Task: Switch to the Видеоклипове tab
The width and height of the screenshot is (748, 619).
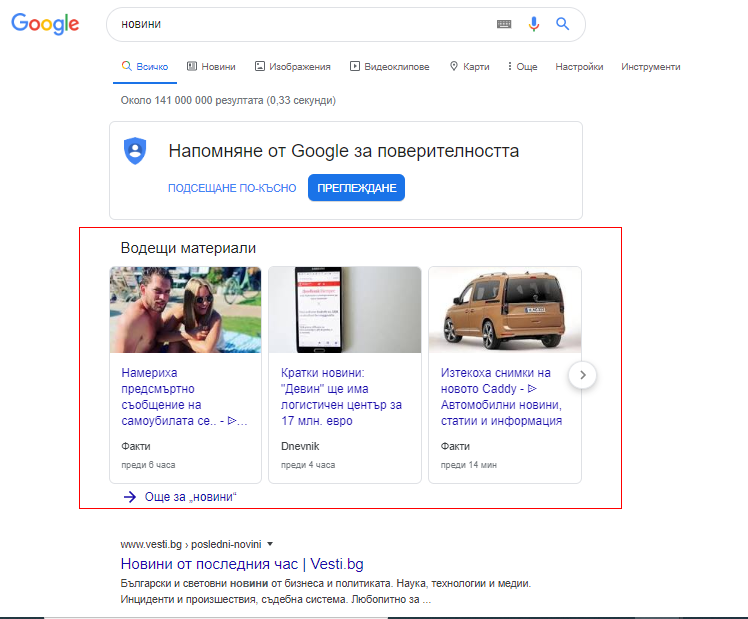Action: 390,66
